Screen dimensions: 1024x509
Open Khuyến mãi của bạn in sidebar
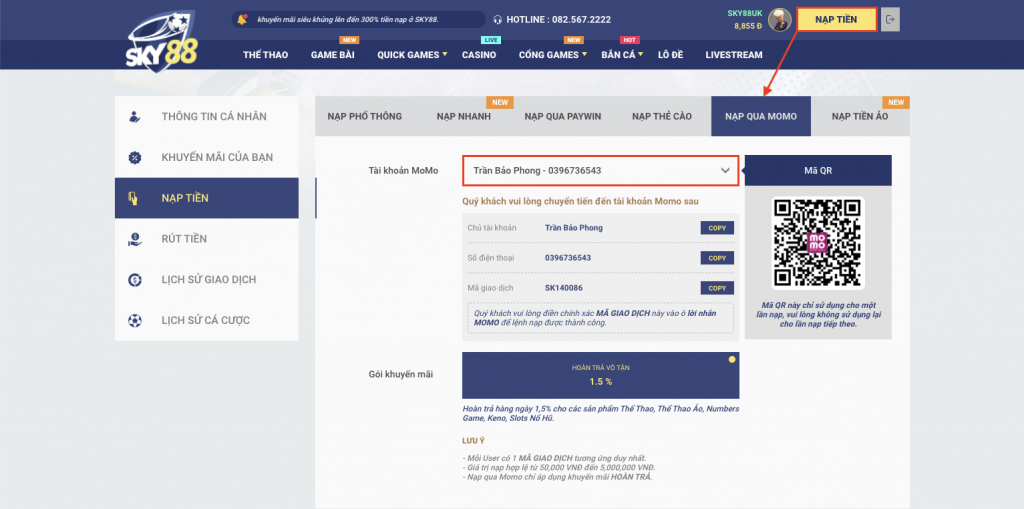(206, 157)
